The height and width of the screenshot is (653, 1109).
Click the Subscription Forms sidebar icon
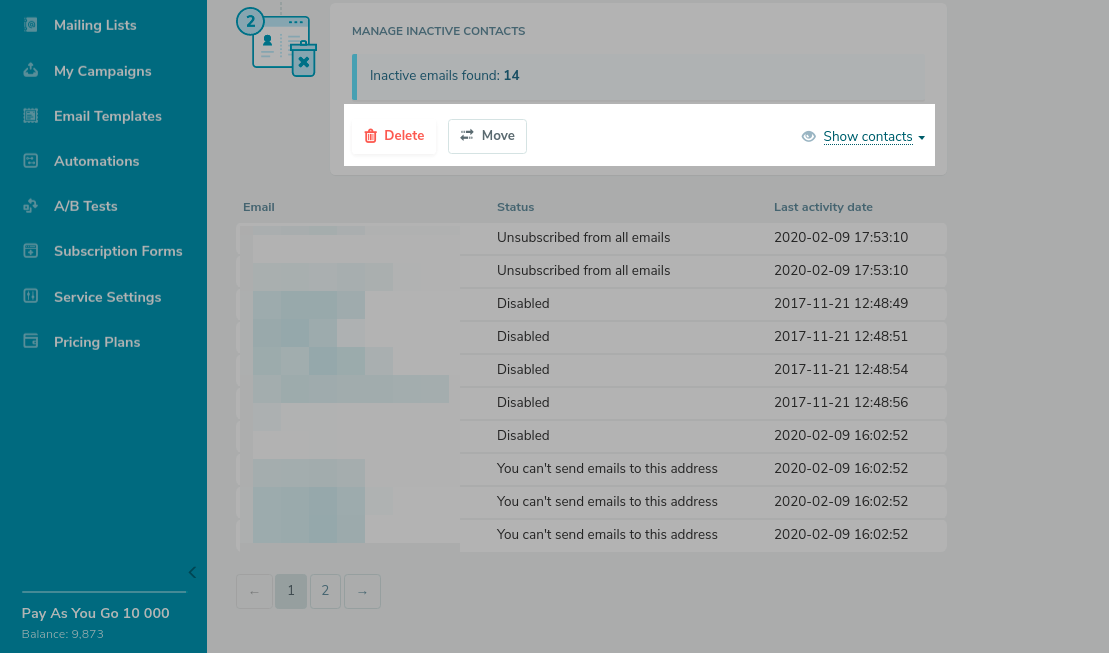29,251
